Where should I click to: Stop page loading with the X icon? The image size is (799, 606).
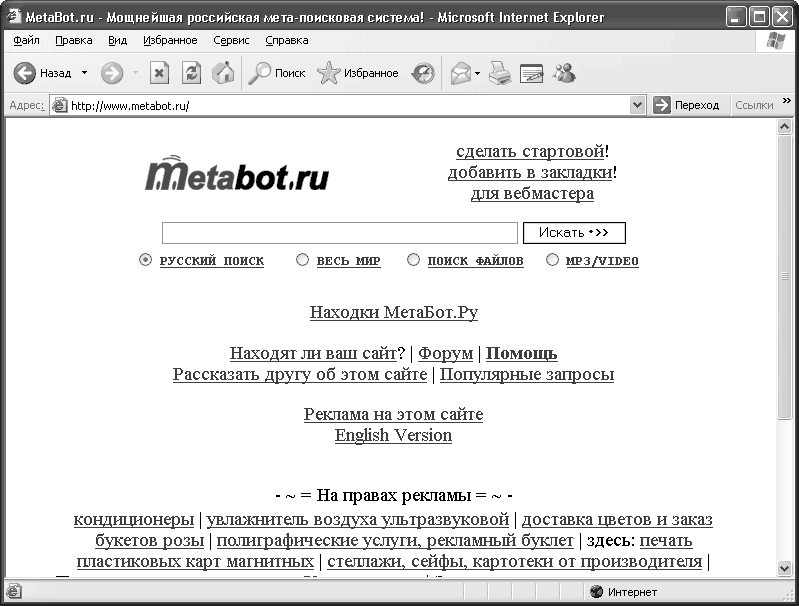tap(159, 73)
